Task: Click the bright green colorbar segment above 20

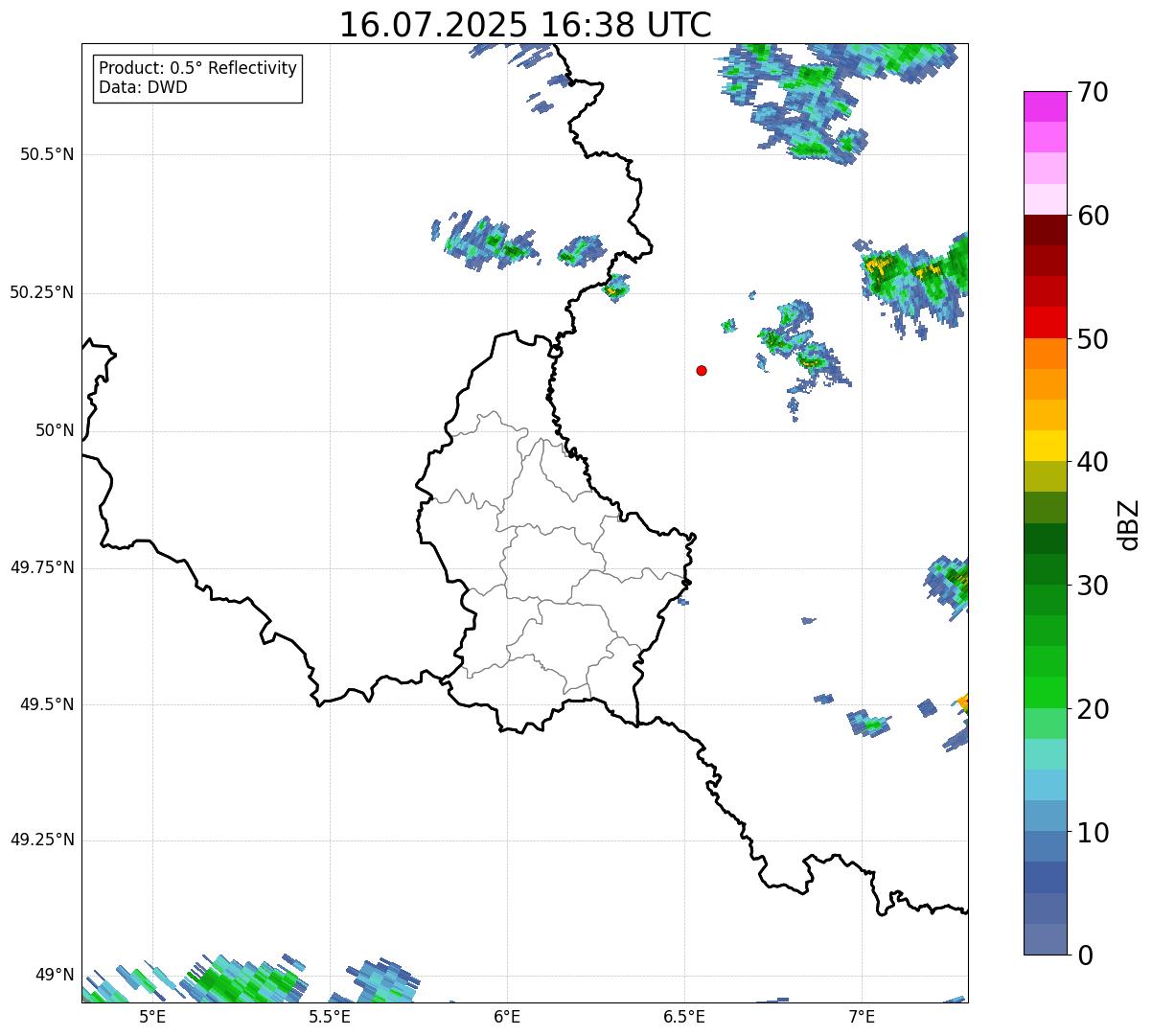Action: click(x=1046, y=692)
